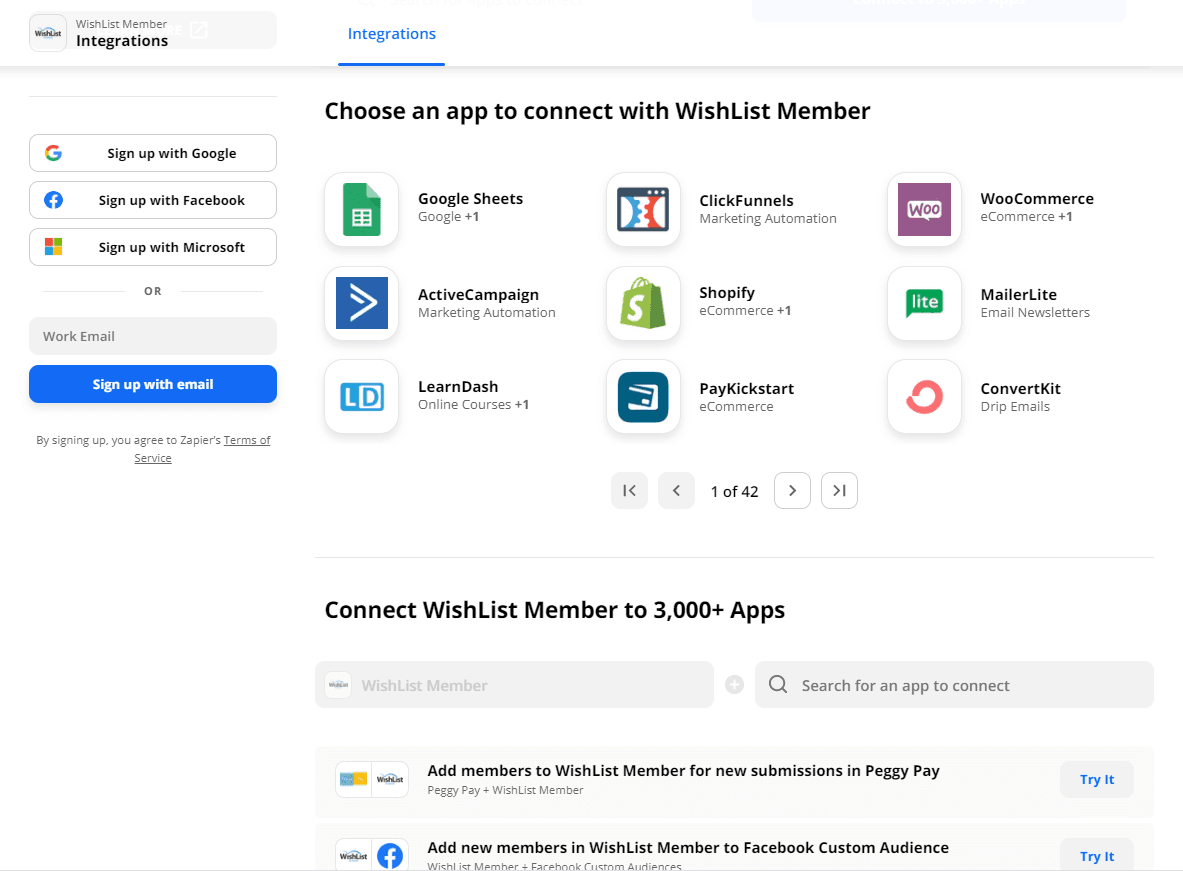Try the Peggy Pay zap
The width and height of the screenshot is (1183, 871).
(x=1096, y=779)
